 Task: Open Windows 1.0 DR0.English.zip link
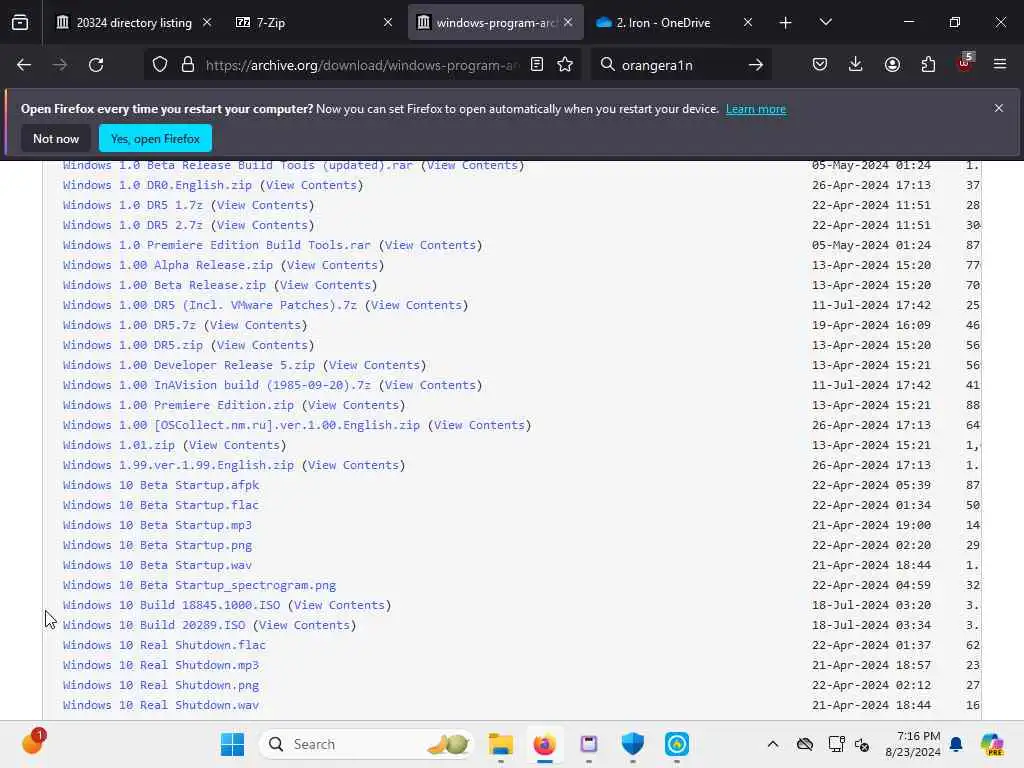(157, 185)
